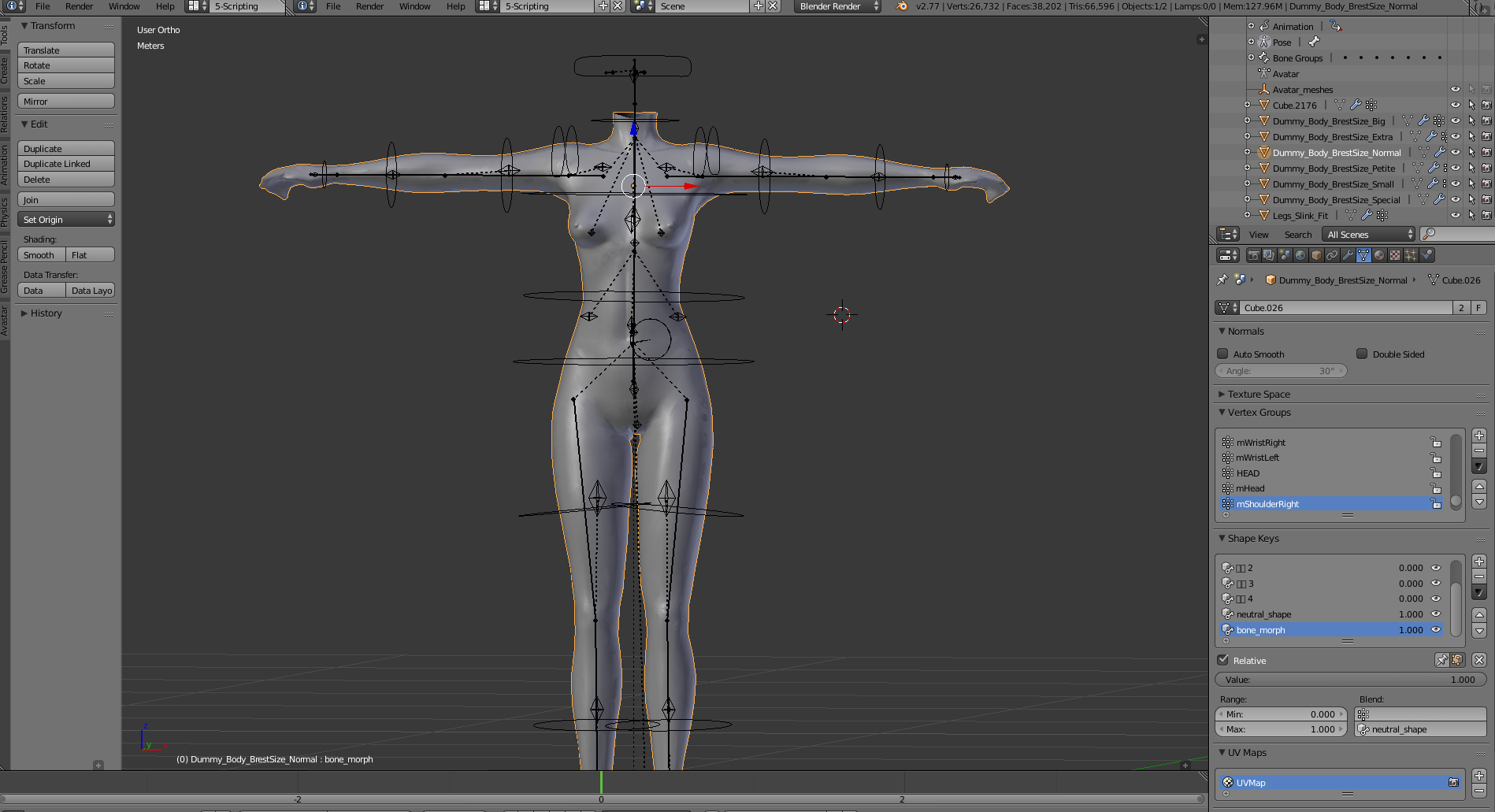
Task: Mute the neutral_shape shape key eye
Action: 1436,614
